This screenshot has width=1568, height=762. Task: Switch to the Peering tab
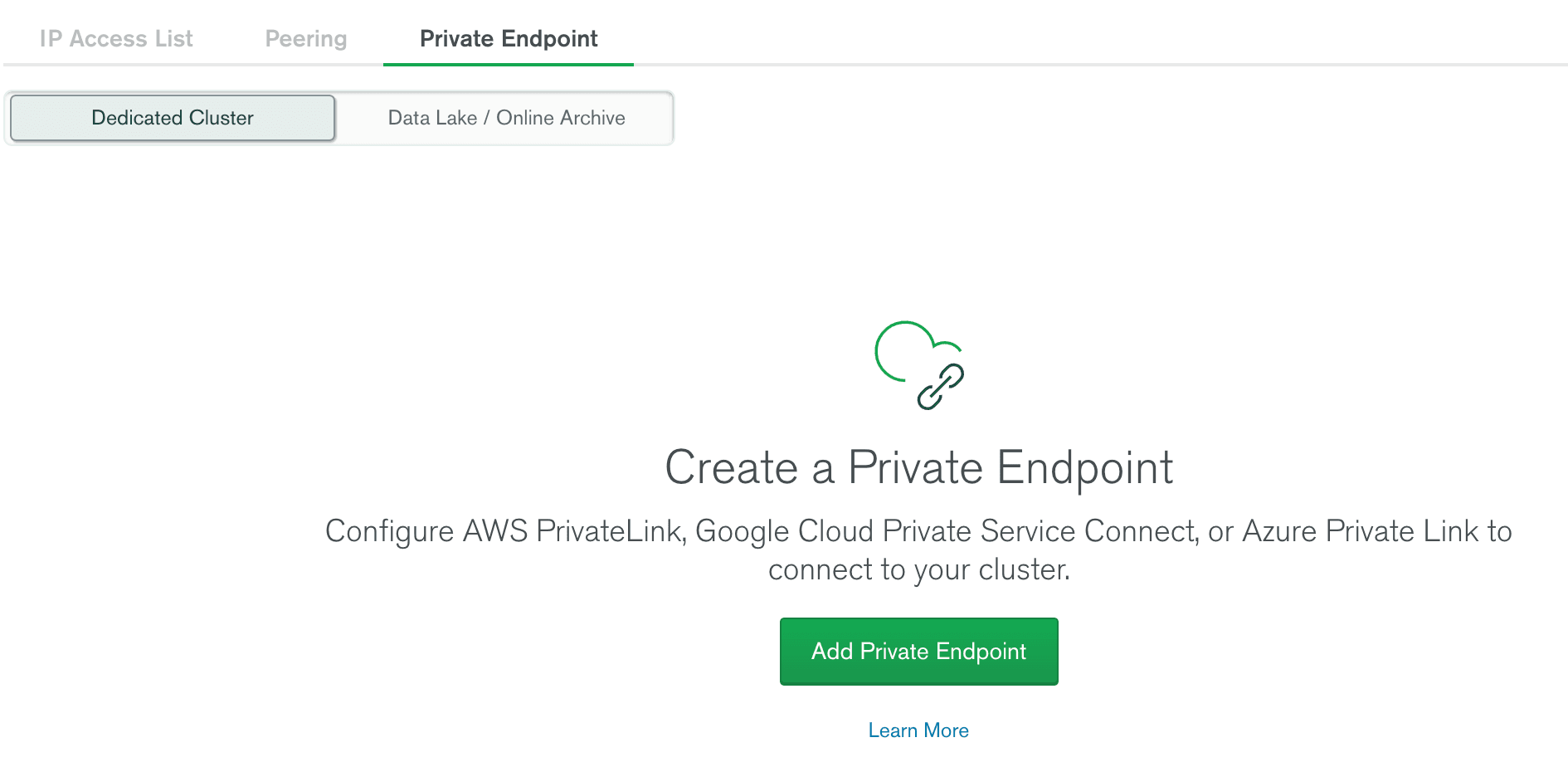[306, 39]
